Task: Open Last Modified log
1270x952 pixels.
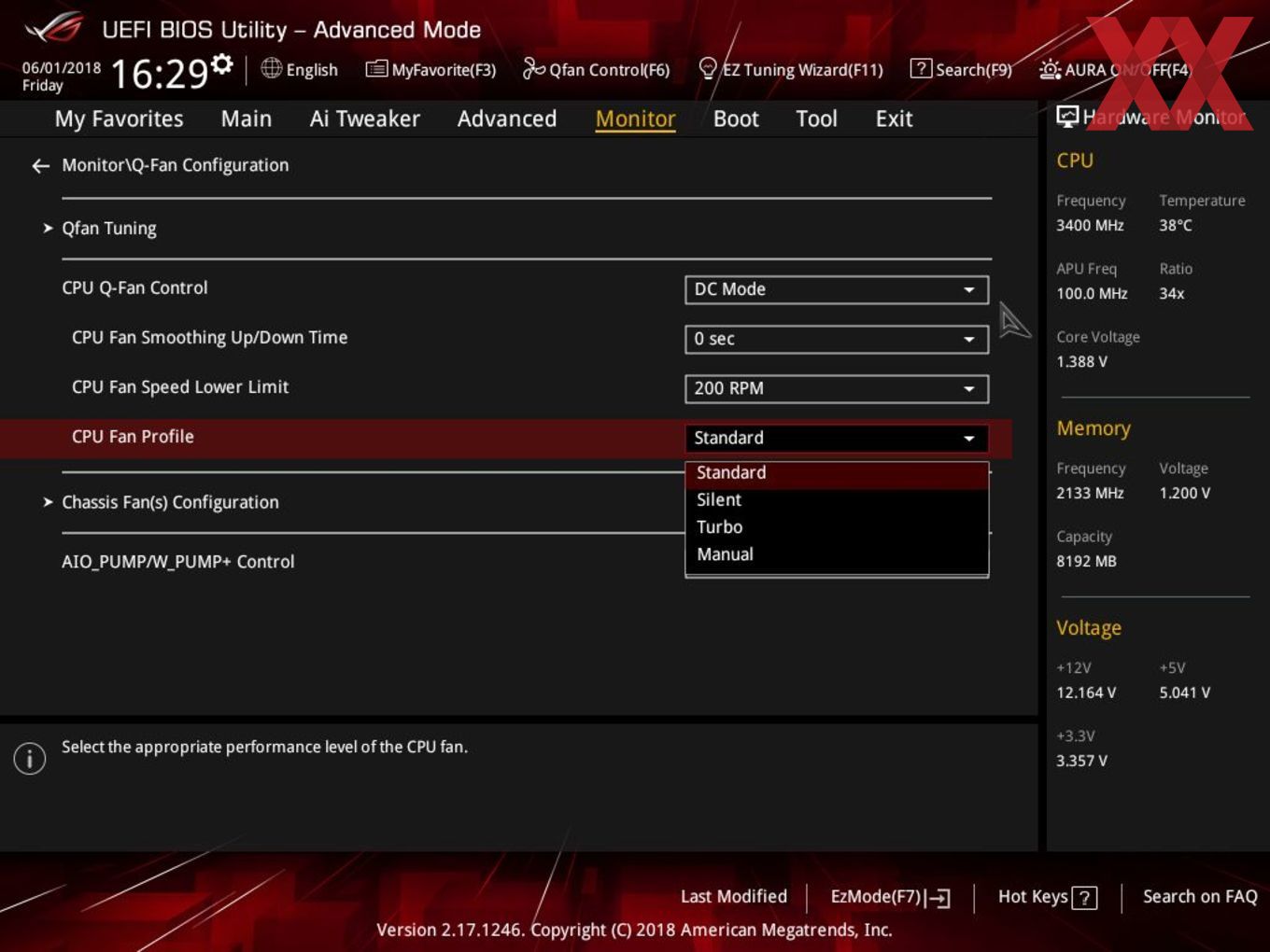Action: tap(734, 896)
